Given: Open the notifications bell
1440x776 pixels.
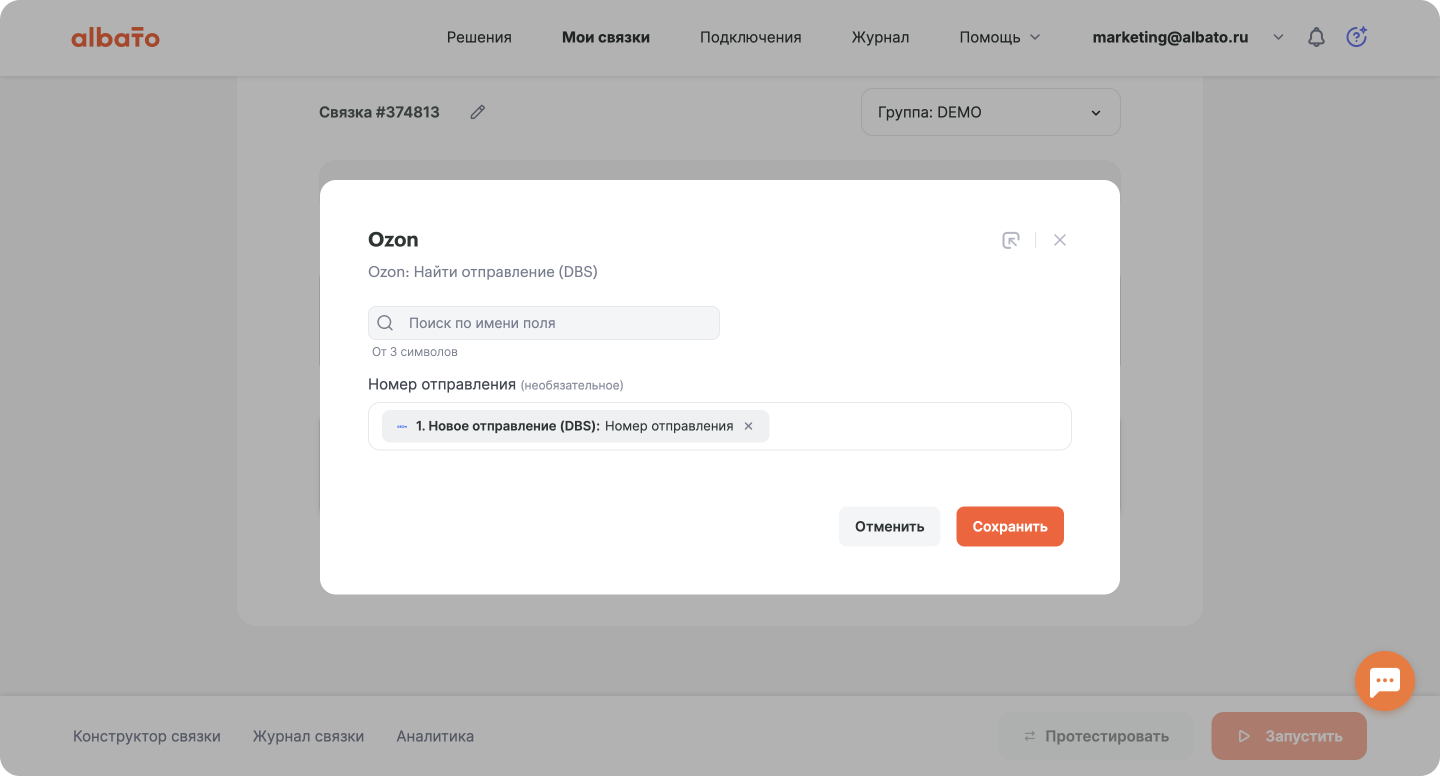Looking at the screenshot, I should (x=1317, y=37).
